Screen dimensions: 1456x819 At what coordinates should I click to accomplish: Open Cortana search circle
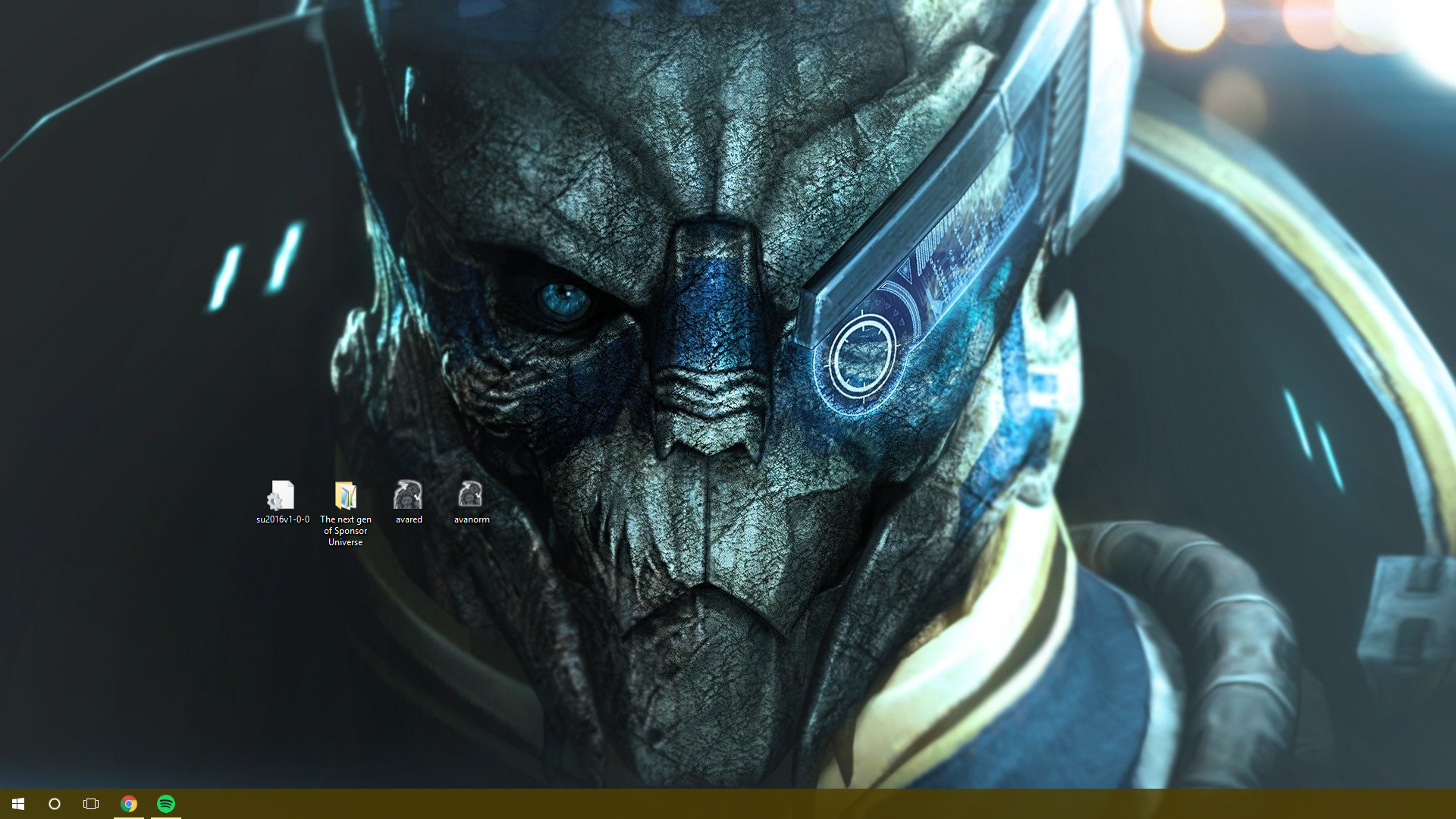pos(55,804)
